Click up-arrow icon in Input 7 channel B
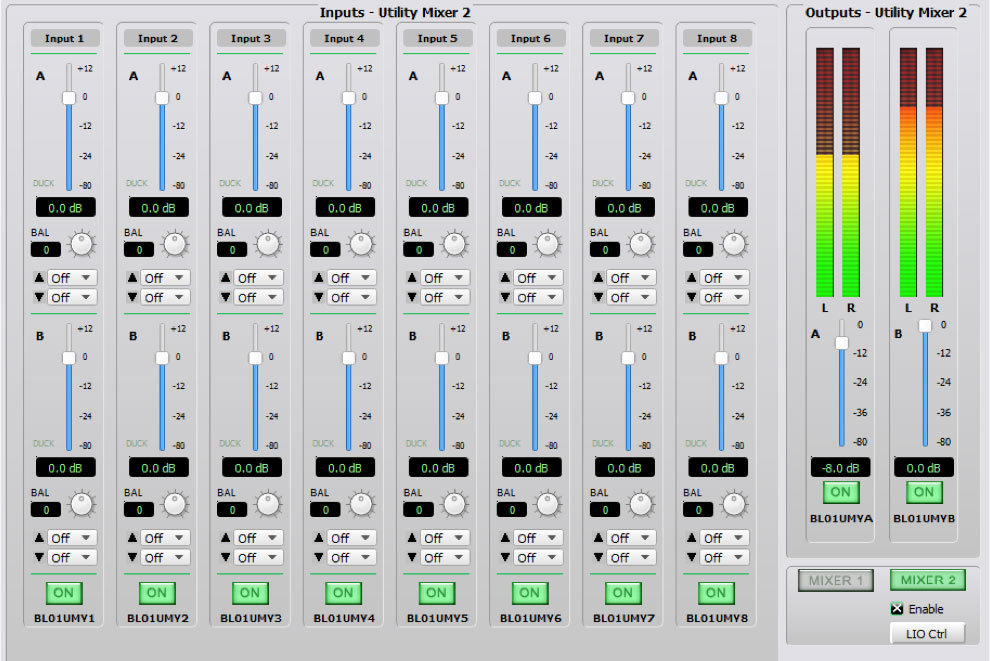The height and width of the screenshot is (661, 990). point(598,538)
